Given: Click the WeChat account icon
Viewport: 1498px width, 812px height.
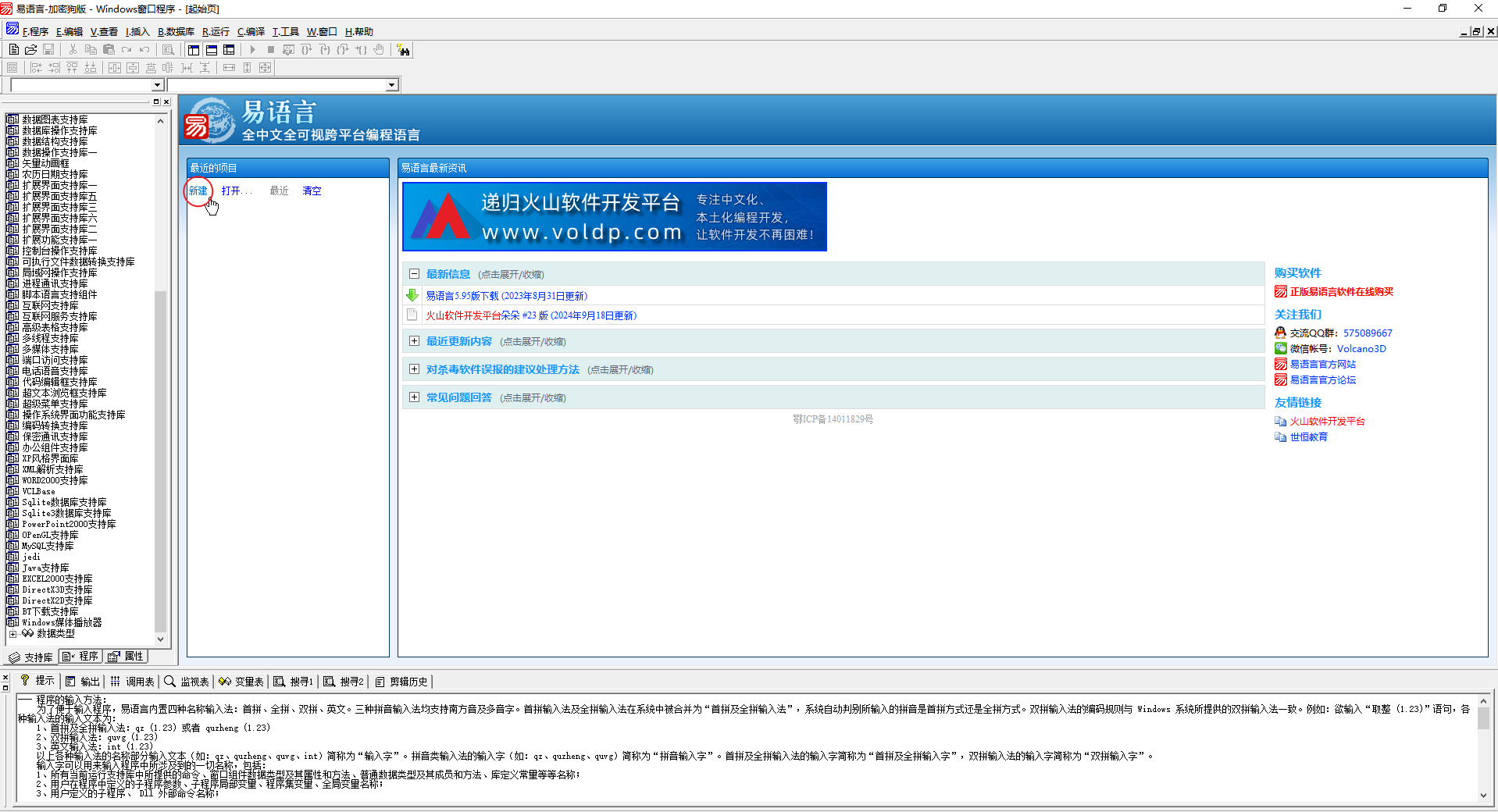Looking at the screenshot, I should point(1281,348).
